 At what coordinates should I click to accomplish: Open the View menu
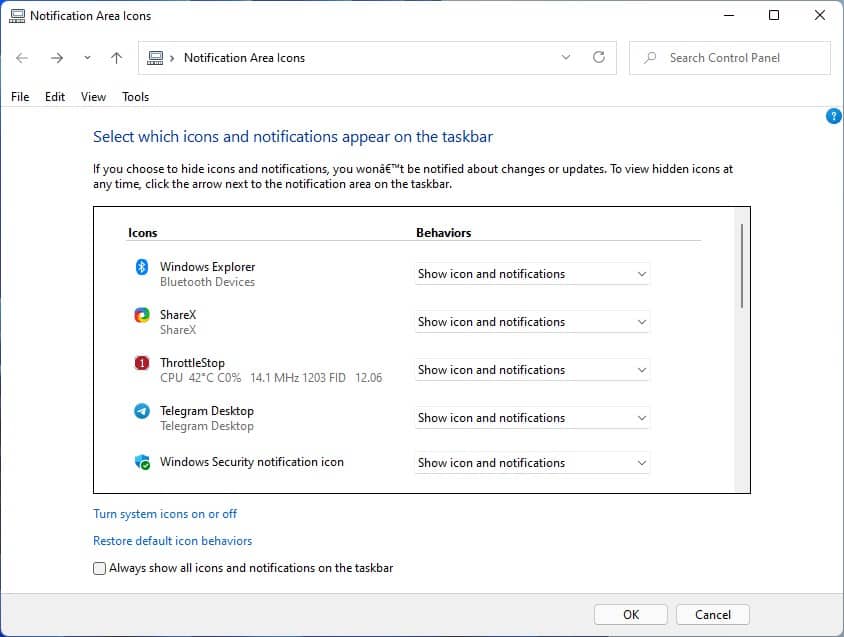[x=93, y=96]
